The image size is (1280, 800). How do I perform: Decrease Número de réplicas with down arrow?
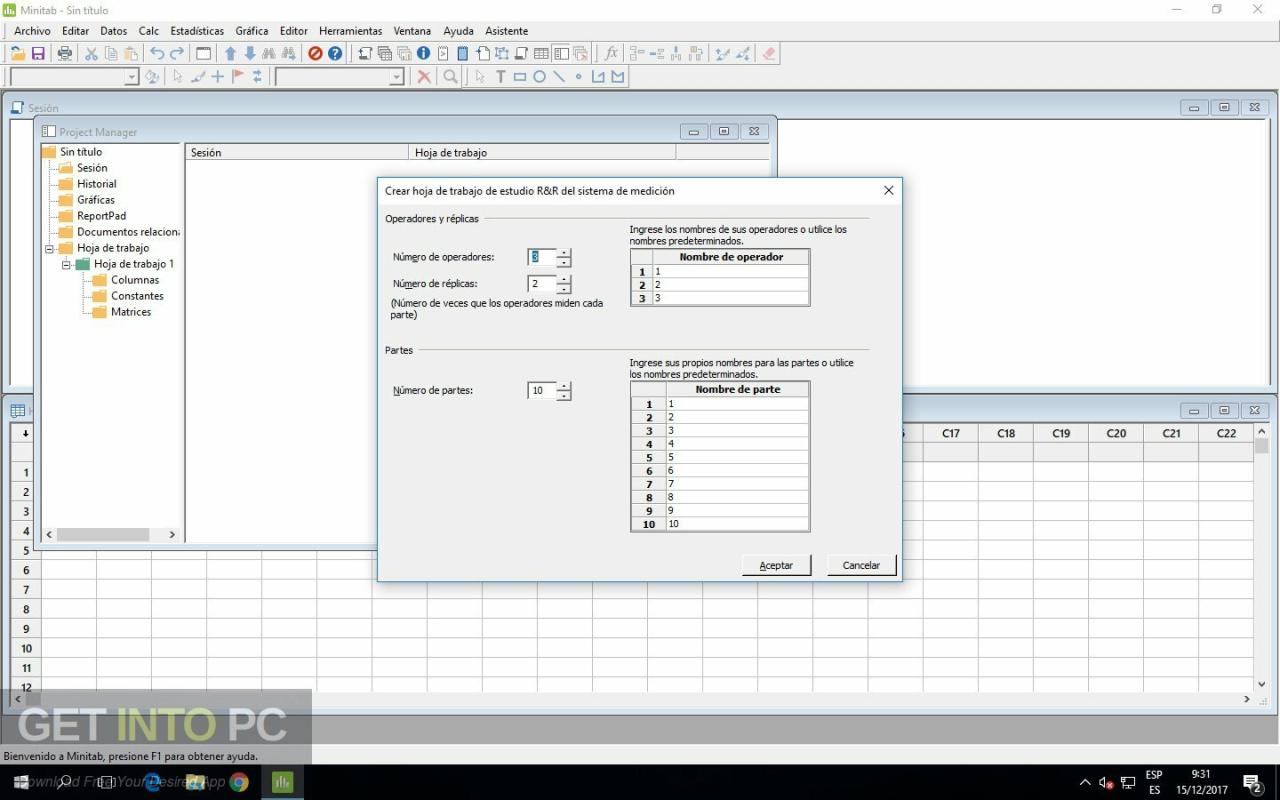(564, 289)
